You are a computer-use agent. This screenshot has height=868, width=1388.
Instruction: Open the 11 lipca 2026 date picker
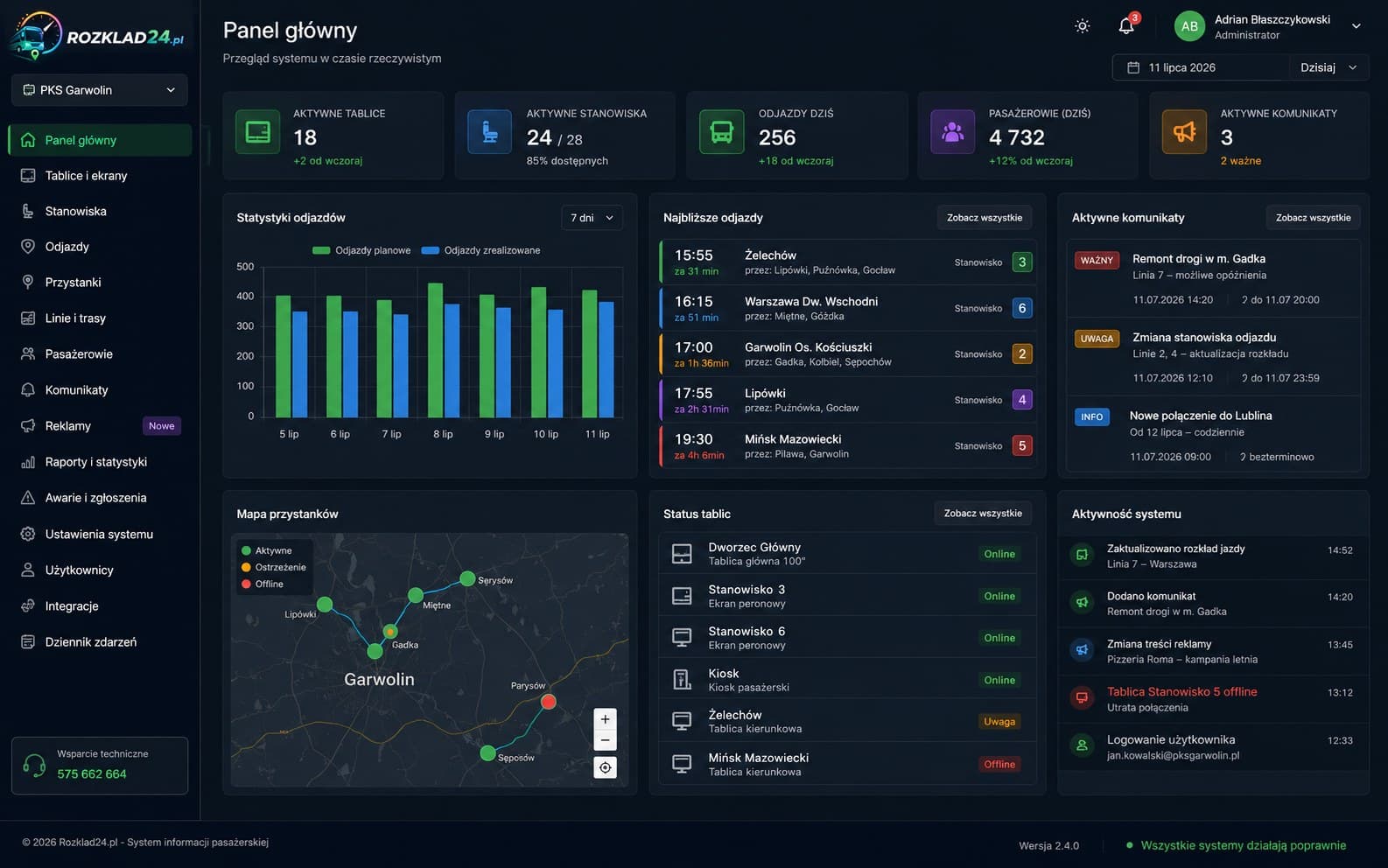[1201, 67]
